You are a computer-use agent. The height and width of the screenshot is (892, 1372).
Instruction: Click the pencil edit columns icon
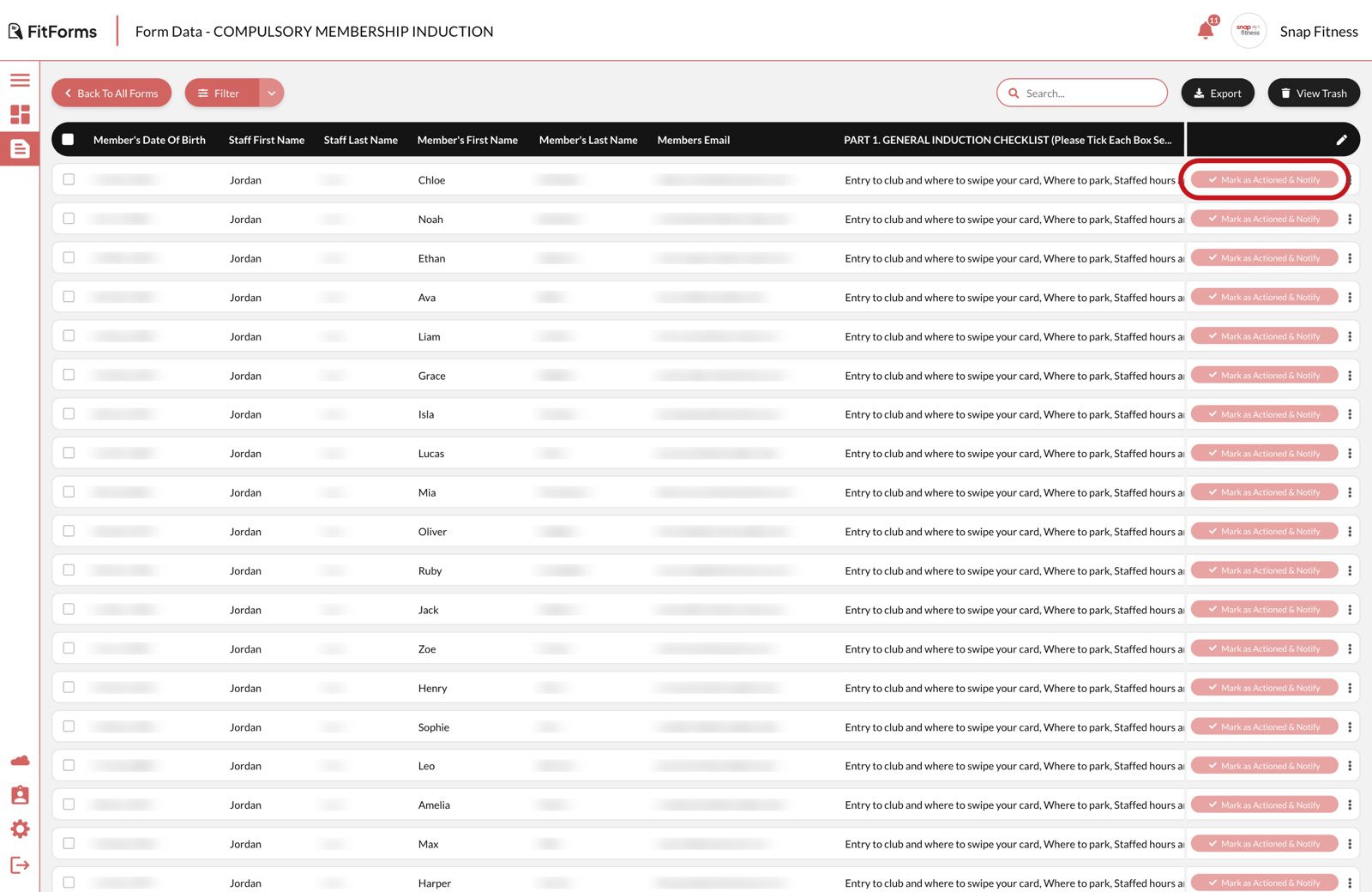click(1342, 140)
